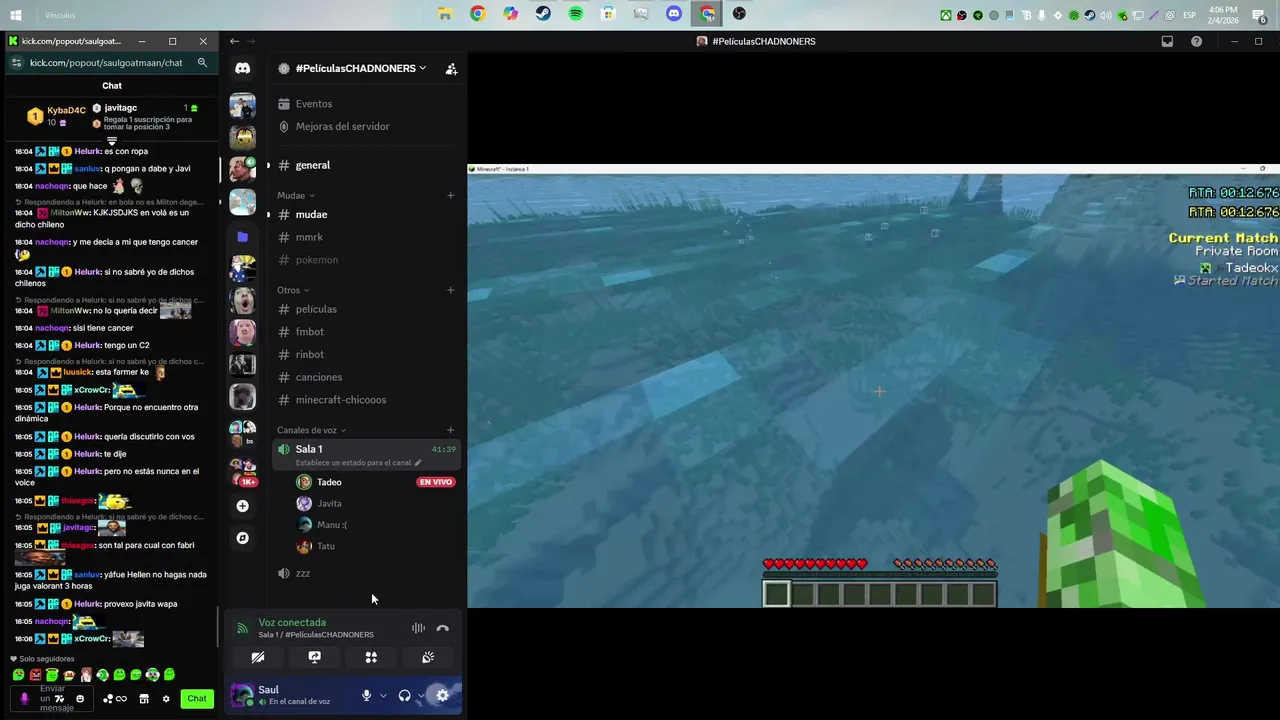Open Discord inbox icon in title bar
This screenshot has height=720, width=1280.
[x=1167, y=41]
